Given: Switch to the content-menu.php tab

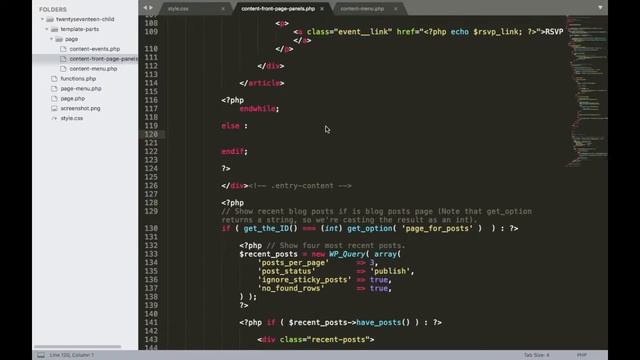Looking at the screenshot, I should 362,9.
